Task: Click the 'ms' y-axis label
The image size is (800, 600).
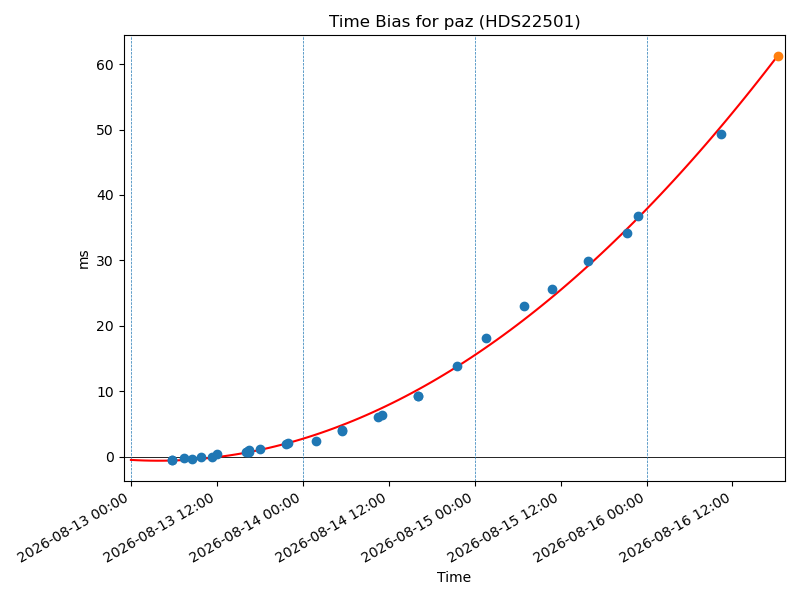Action: coord(84,260)
